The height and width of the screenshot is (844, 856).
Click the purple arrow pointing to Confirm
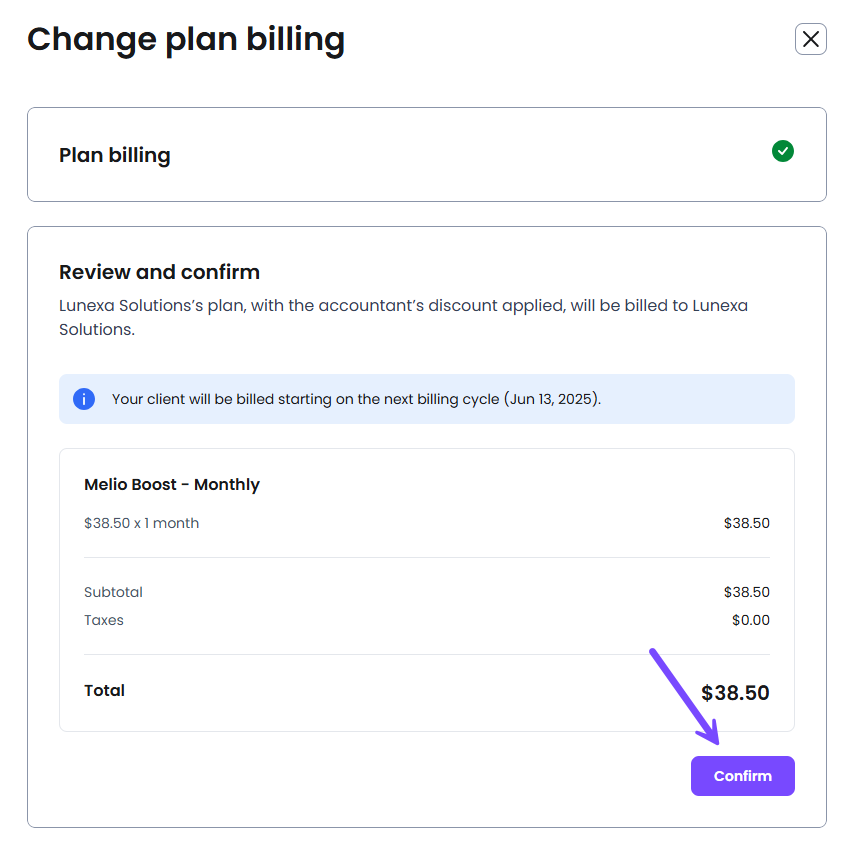coord(684,696)
